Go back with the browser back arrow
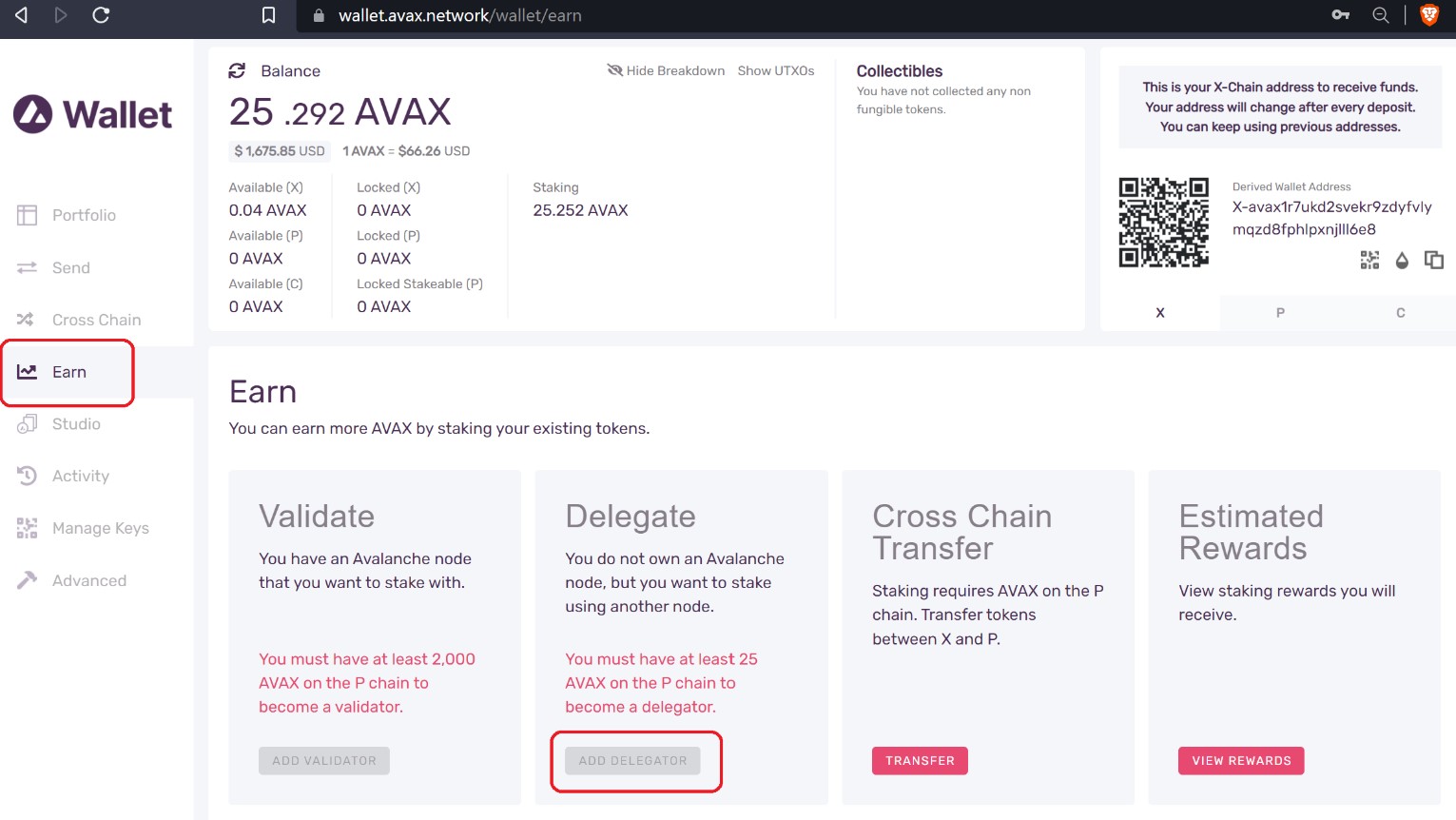The image size is (1456, 820). point(21,15)
